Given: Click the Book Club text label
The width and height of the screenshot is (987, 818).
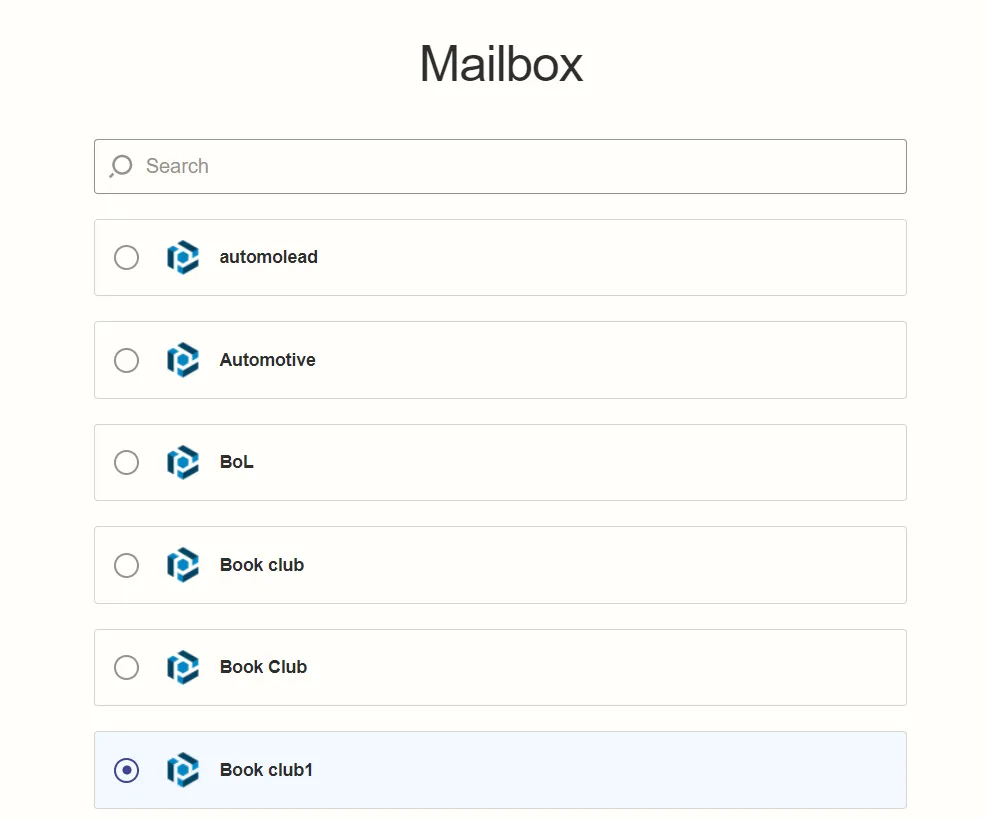Looking at the screenshot, I should coord(263,667).
